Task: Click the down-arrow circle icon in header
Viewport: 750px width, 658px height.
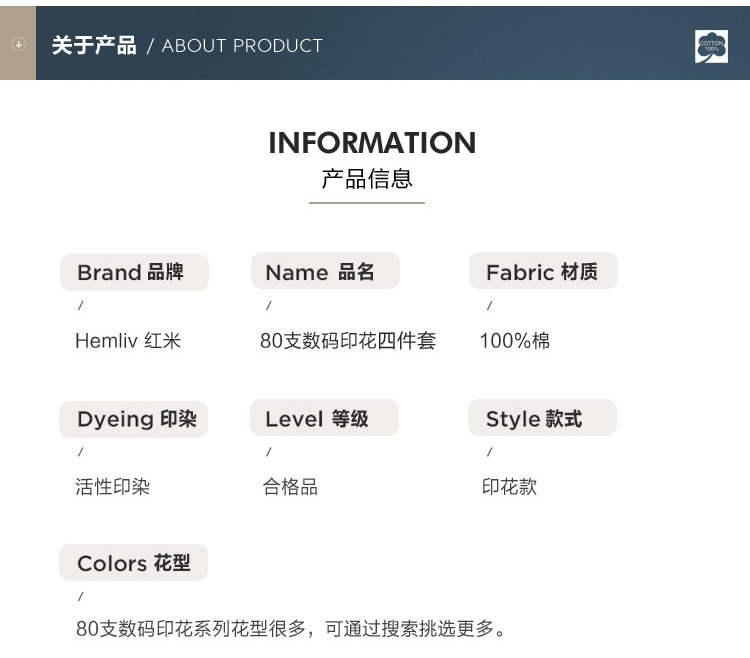Action: pos(19,44)
